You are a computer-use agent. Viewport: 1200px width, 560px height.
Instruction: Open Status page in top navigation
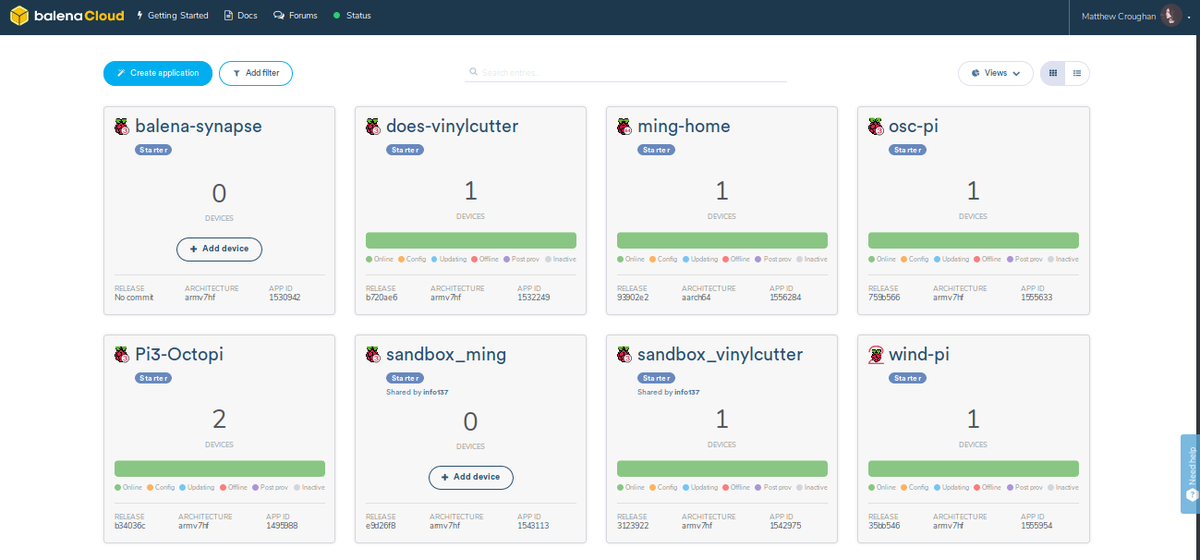[x=352, y=16]
